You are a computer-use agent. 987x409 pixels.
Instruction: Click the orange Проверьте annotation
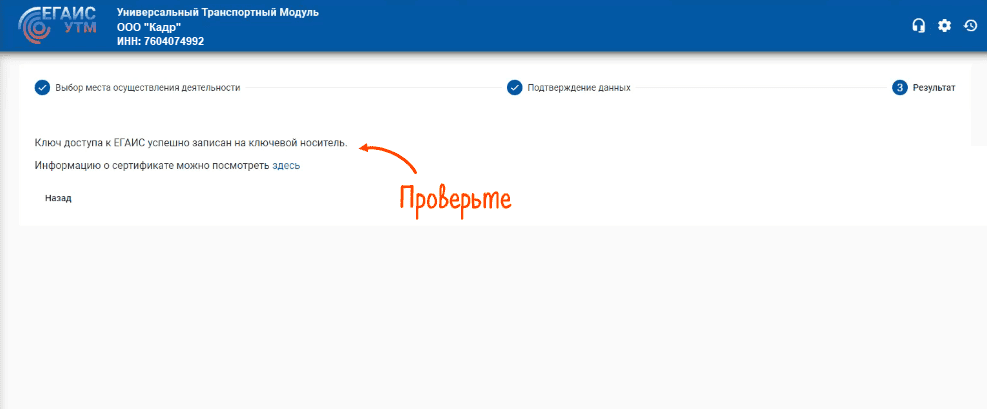tap(455, 199)
